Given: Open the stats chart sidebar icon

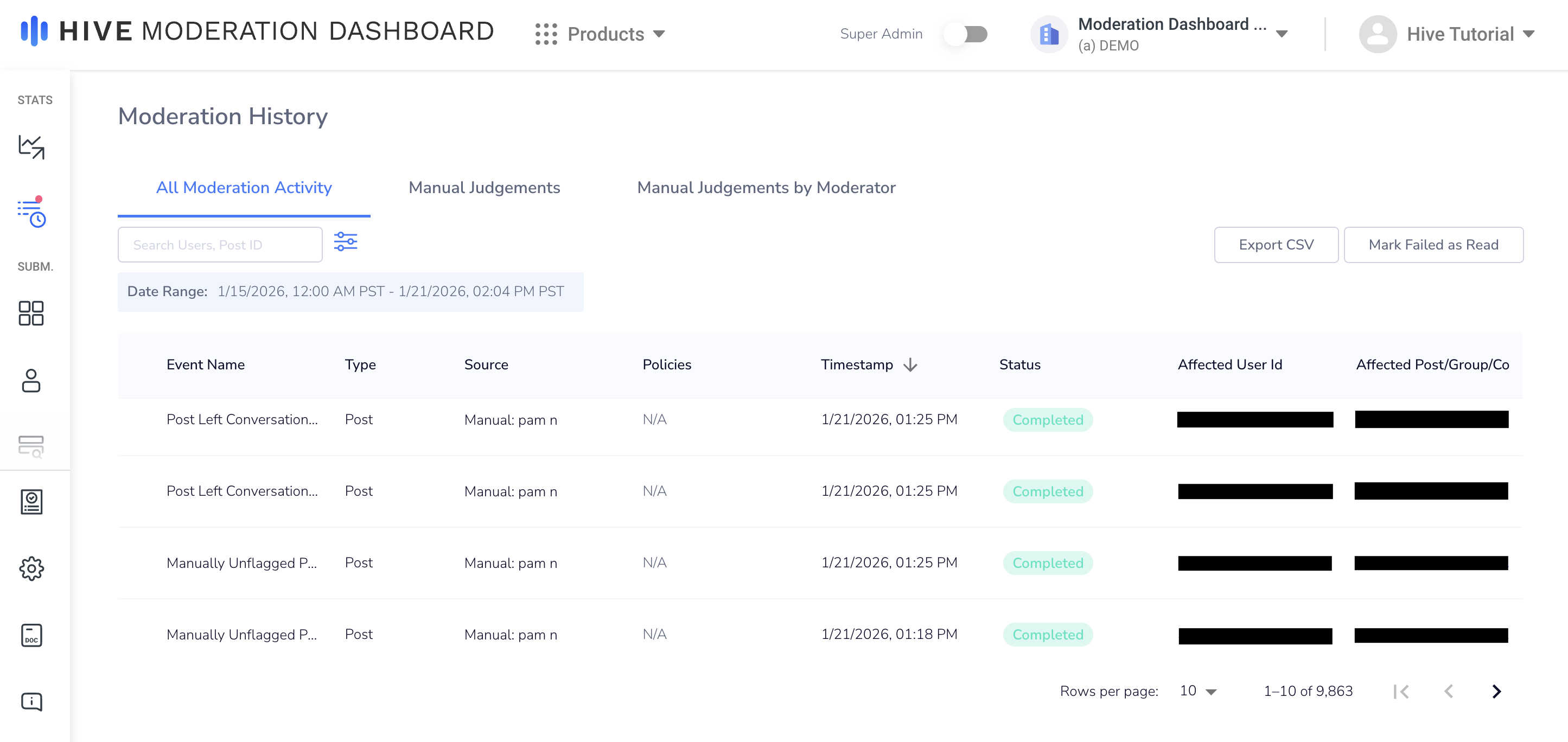Looking at the screenshot, I should click(x=31, y=146).
